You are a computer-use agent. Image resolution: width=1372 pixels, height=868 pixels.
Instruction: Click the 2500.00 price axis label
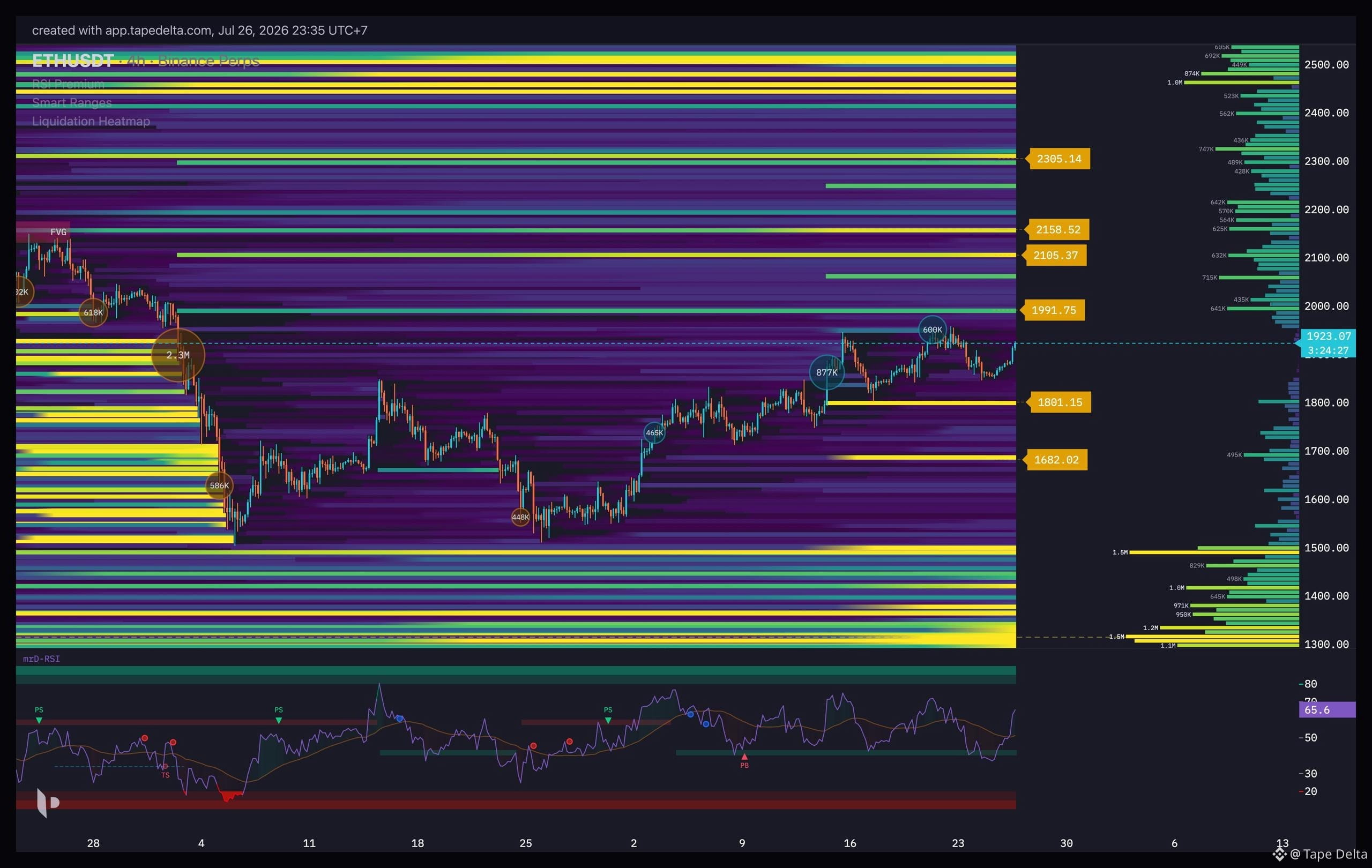coord(1326,65)
